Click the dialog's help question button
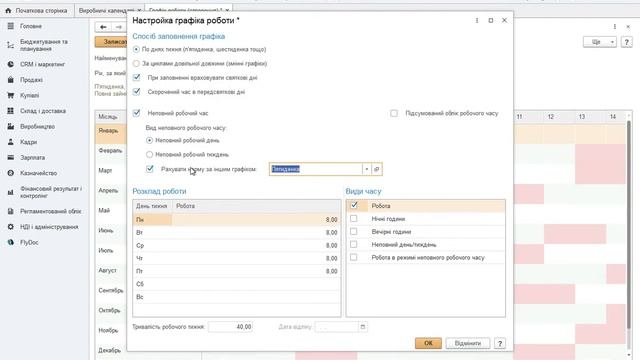 click(500, 343)
